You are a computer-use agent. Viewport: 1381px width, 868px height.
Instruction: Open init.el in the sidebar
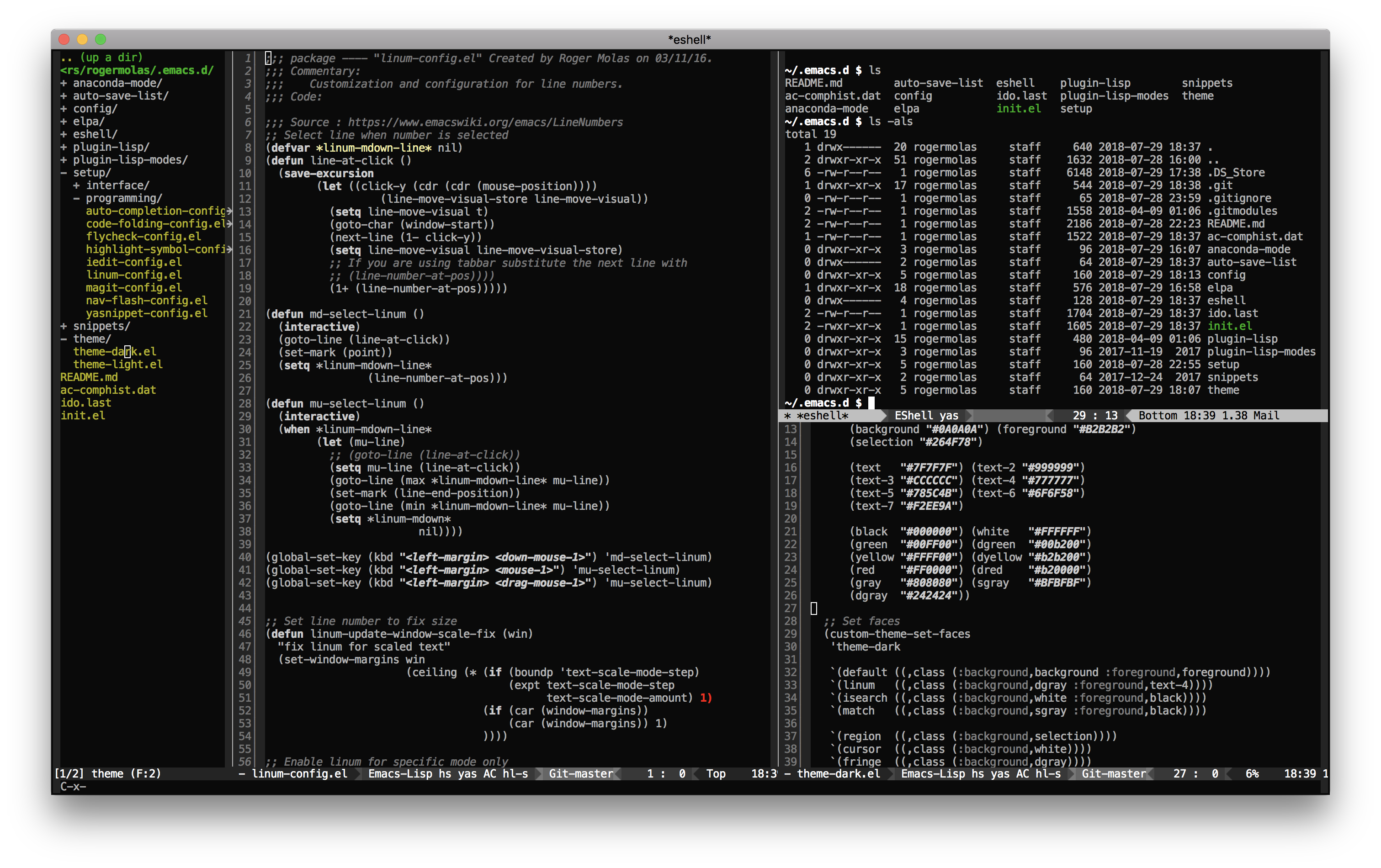83,416
